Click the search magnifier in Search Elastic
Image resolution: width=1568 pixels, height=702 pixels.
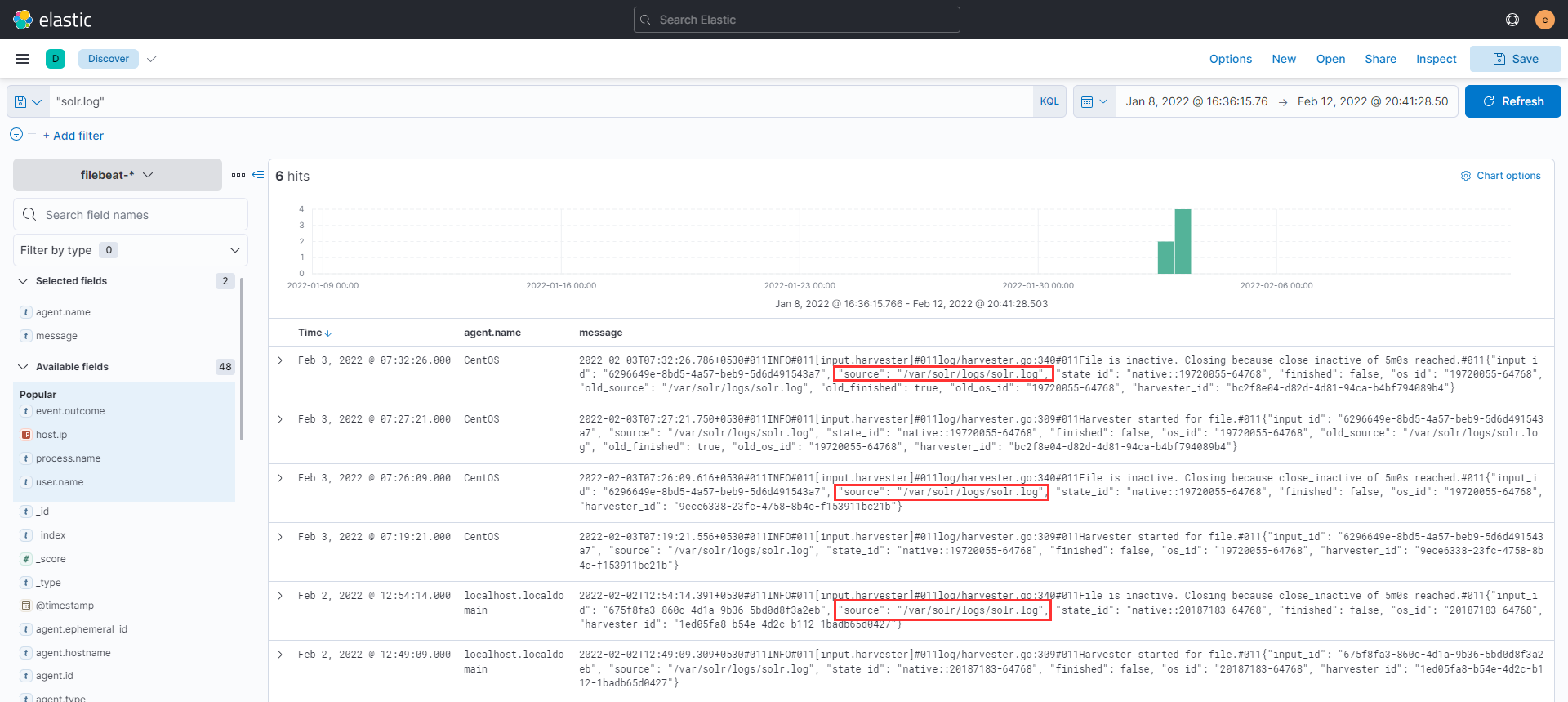tap(646, 20)
